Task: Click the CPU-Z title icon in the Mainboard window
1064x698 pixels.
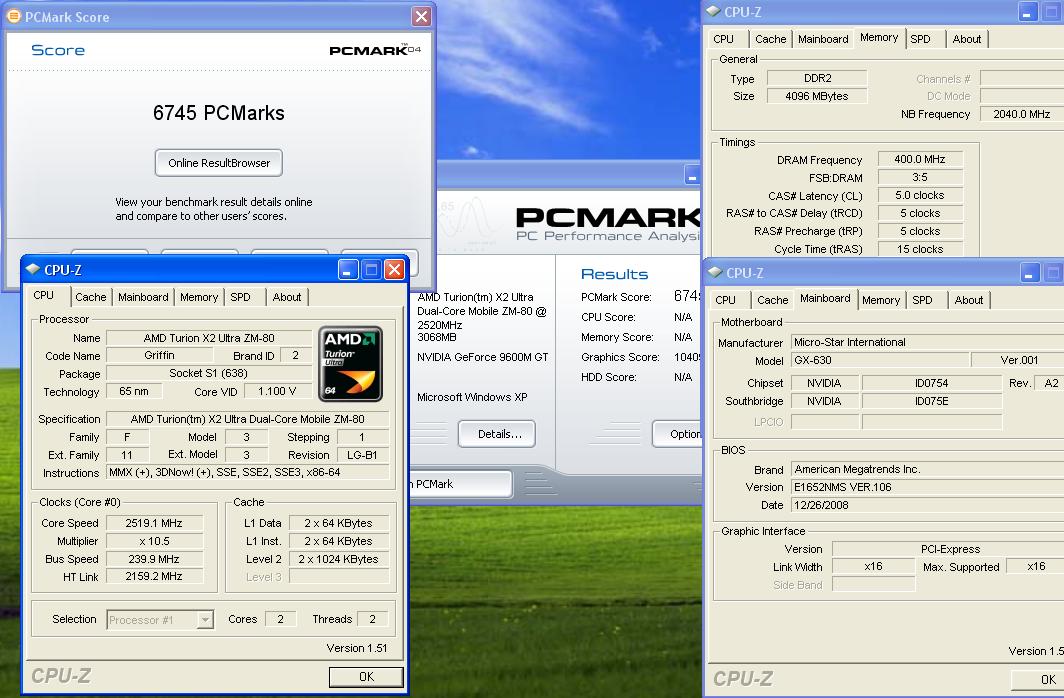Action: (x=715, y=273)
